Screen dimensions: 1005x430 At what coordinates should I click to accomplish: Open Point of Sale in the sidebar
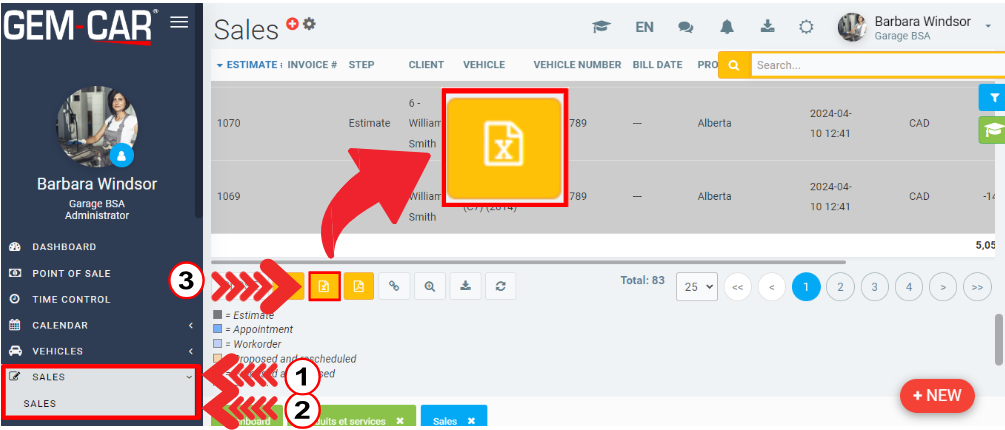(x=71, y=273)
